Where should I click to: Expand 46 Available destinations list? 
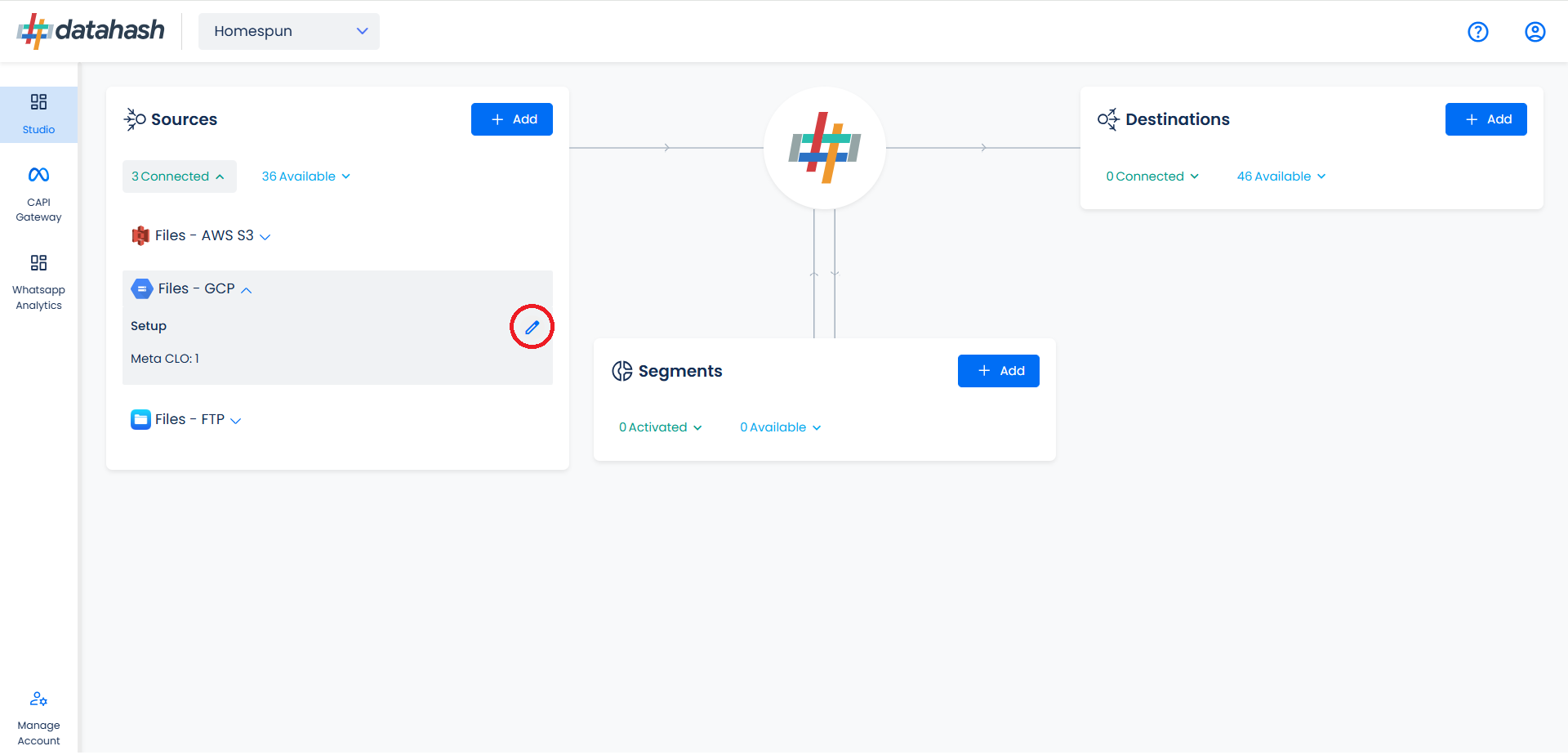[x=1281, y=176]
